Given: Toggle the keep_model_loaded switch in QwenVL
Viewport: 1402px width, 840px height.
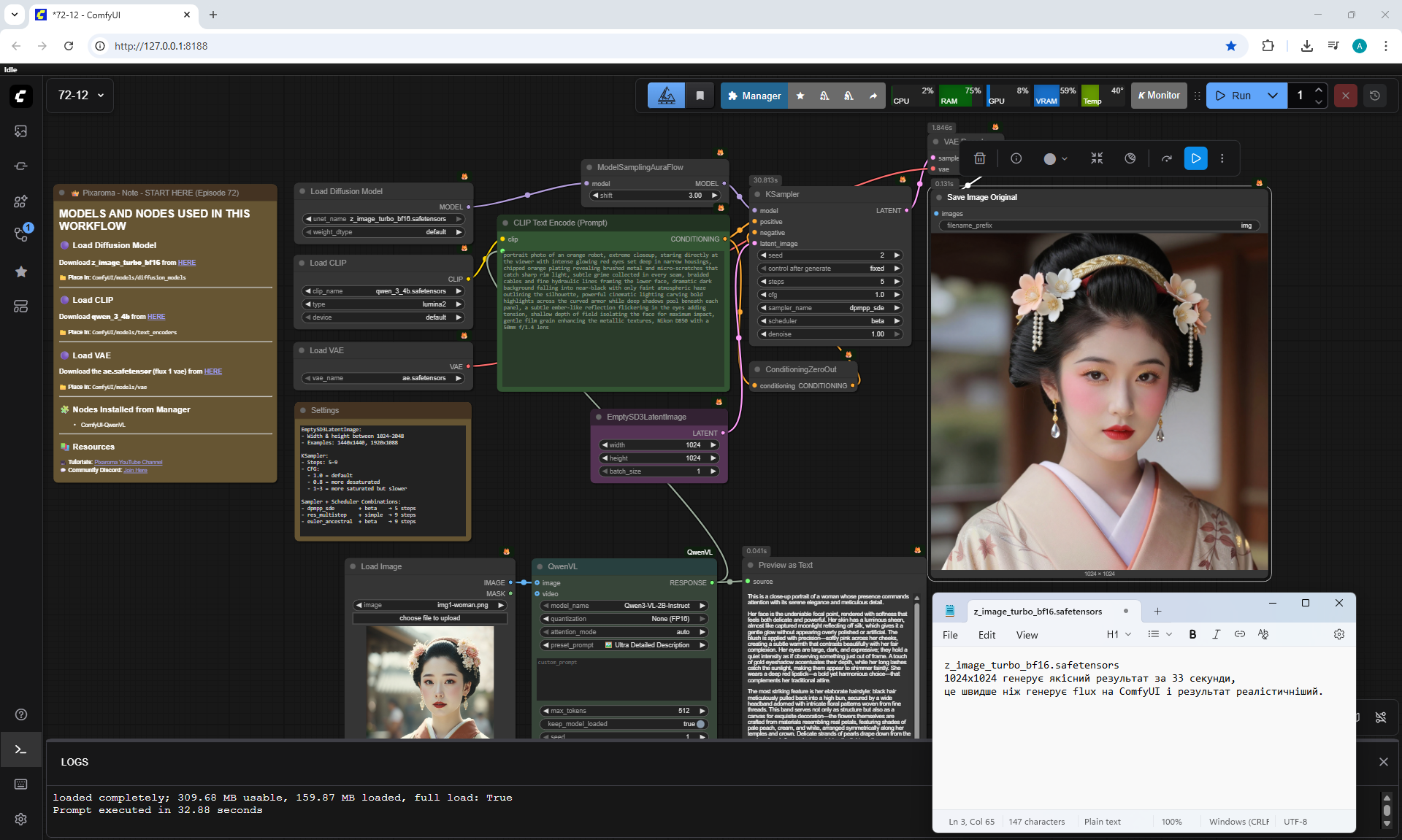Looking at the screenshot, I should (700, 724).
